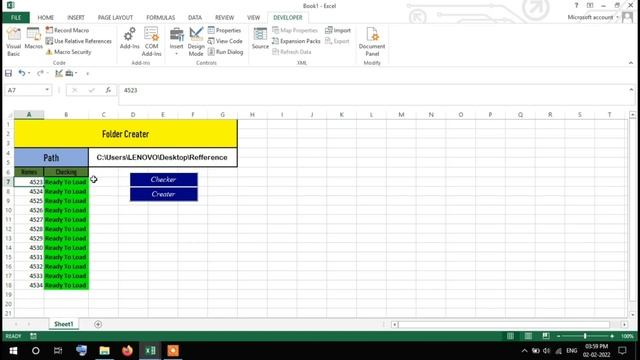Zoom out with minus button
This screenshot has width=640, height=360.
558,336
